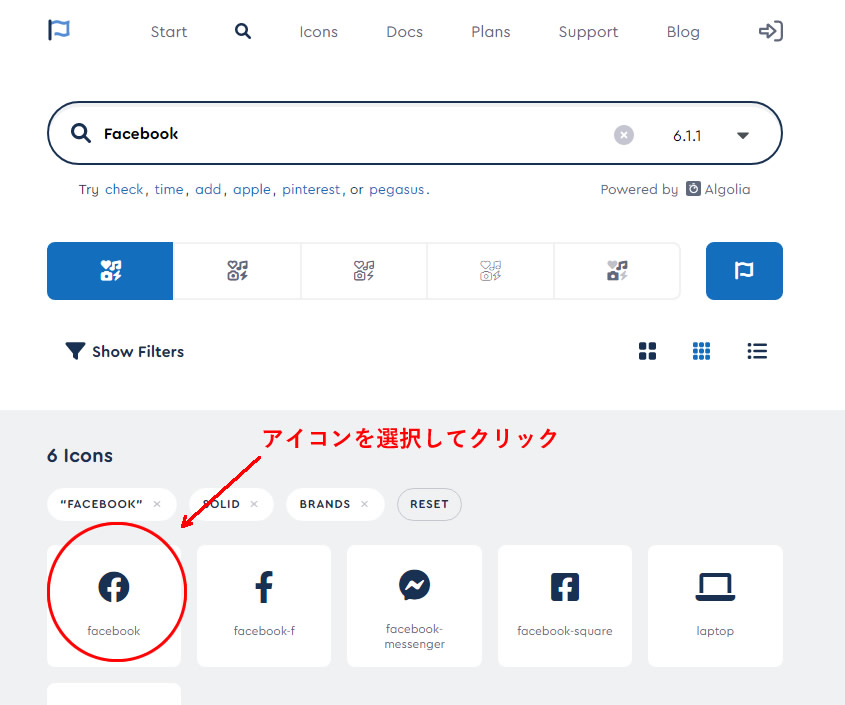This screenshot has height=705, width=845.
Task: Try the suggested search 'apple'
Action: pyautogui.click(x=252, y=190)
